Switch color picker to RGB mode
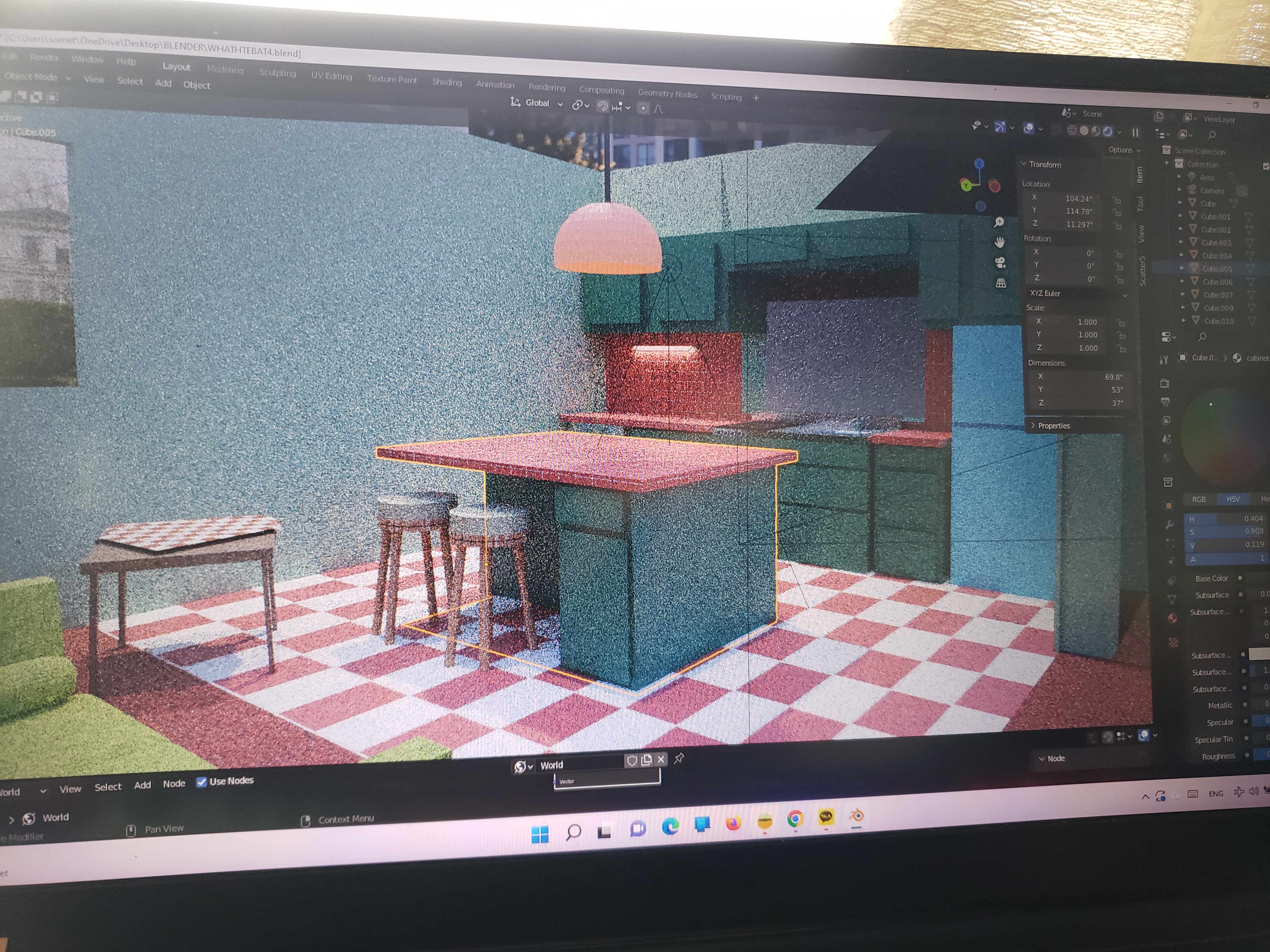The height and width of the screenshot is (952, 1270). [1199, 499]
